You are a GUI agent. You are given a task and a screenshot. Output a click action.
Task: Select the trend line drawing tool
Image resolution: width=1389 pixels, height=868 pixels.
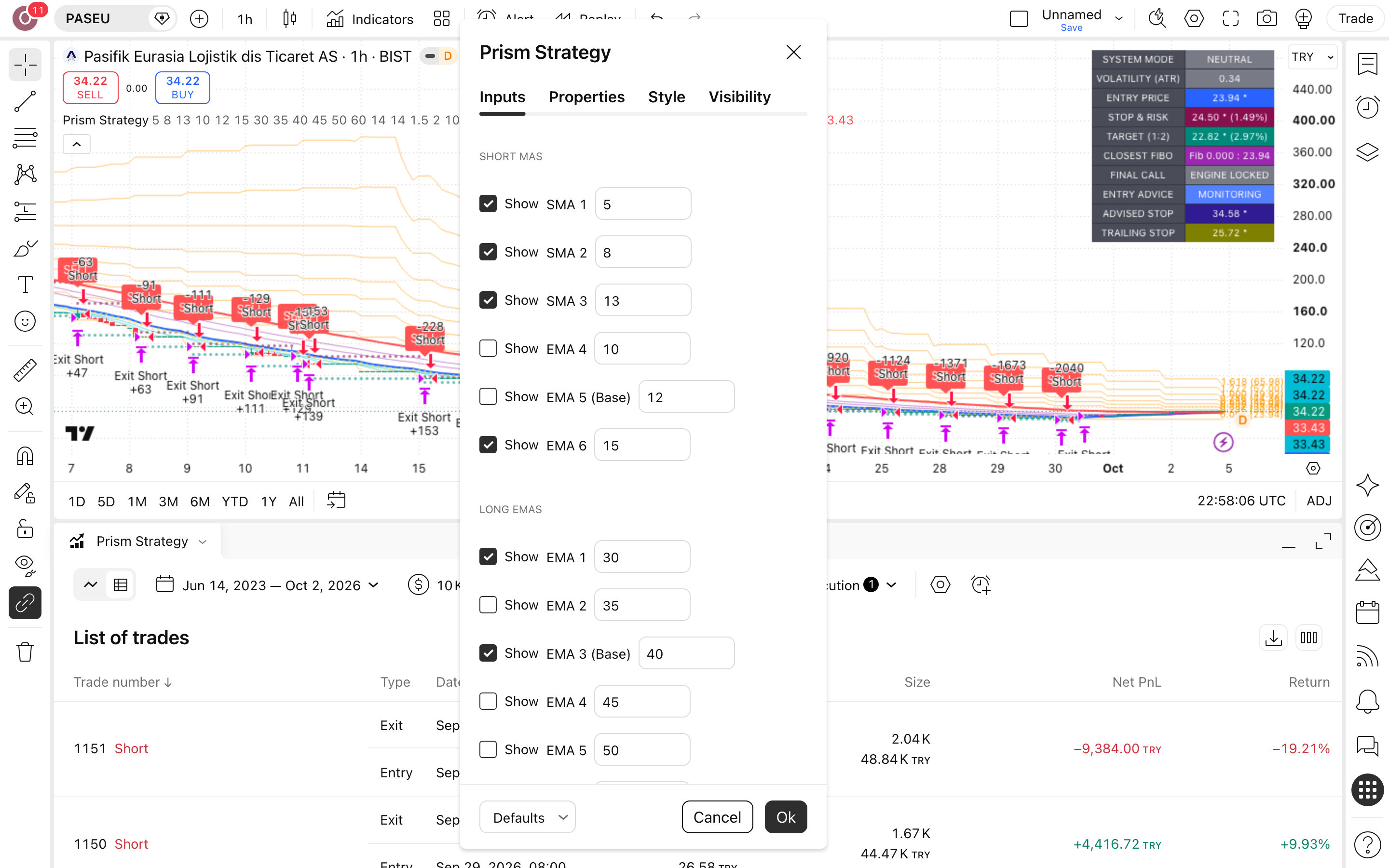click(x=25, y=101)
